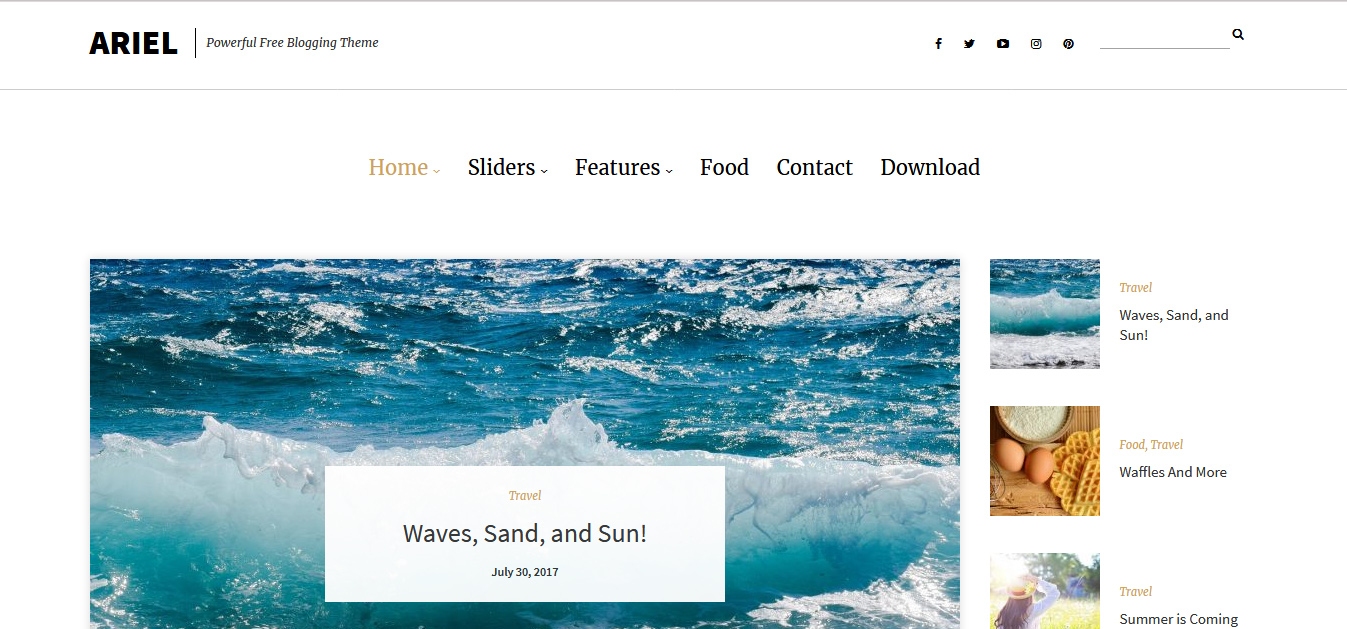1347x629 pixels.
Task: Click the ARIEL site logo
Action: pyautogui.click(x=133, y=43)
